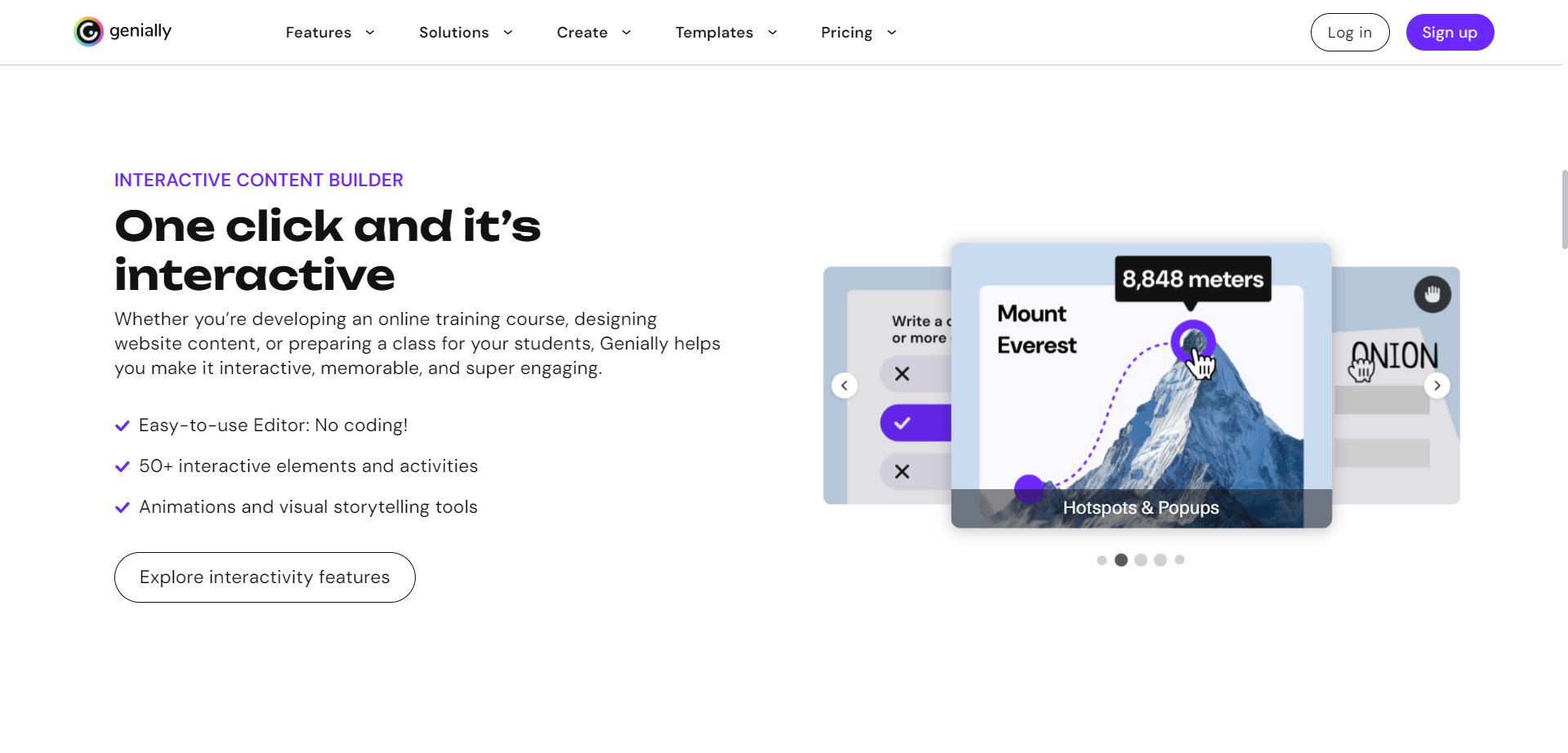Click the Log in button

1350,33
